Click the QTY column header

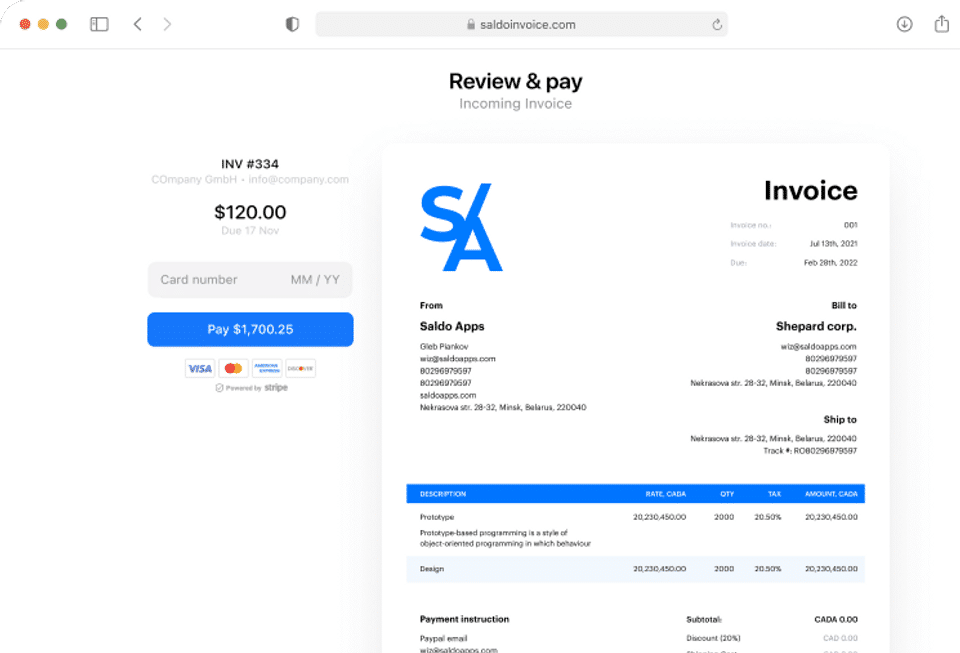[727, 494]
